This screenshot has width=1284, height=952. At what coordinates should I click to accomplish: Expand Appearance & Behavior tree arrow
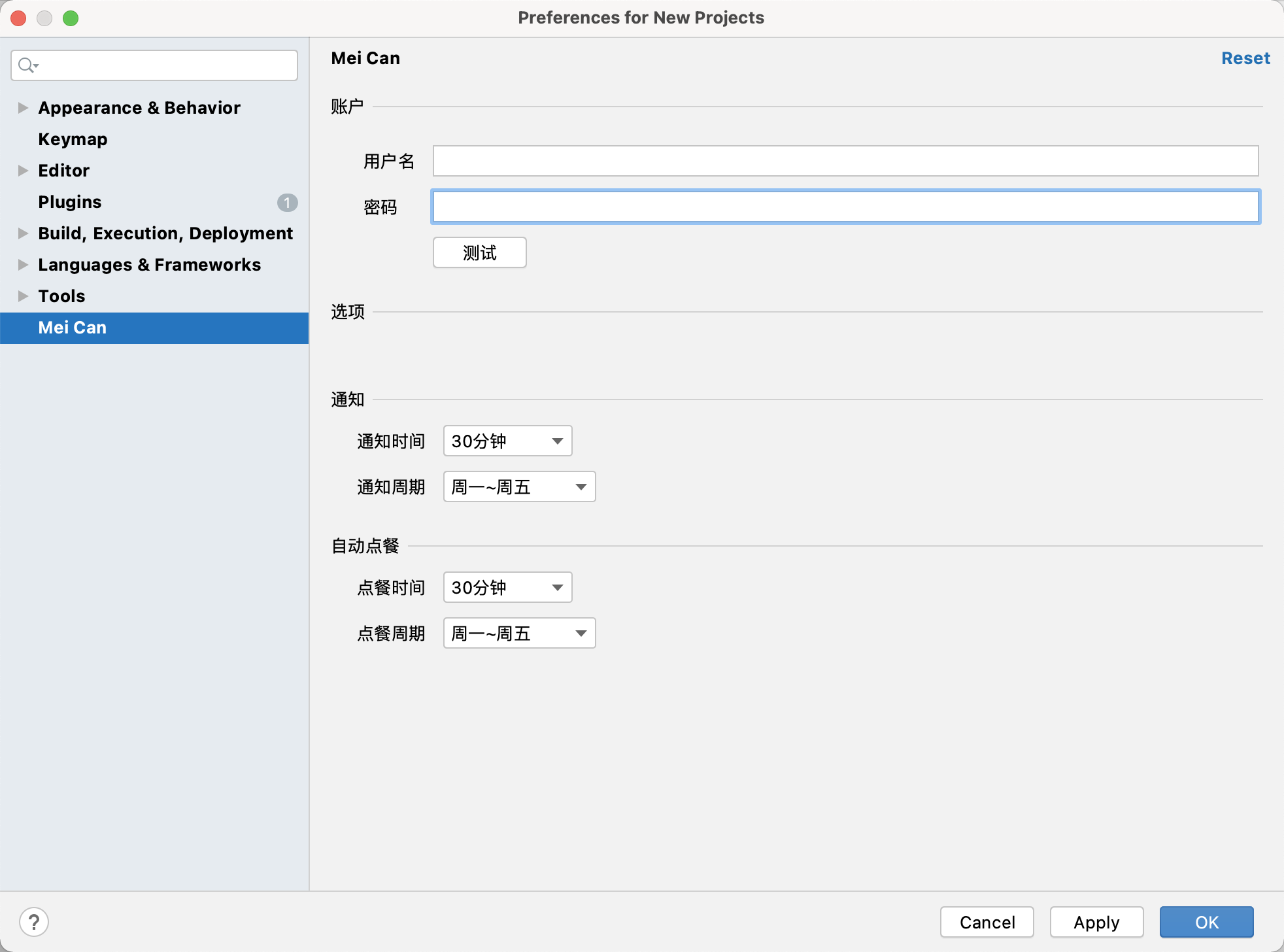tap(23, 108)
